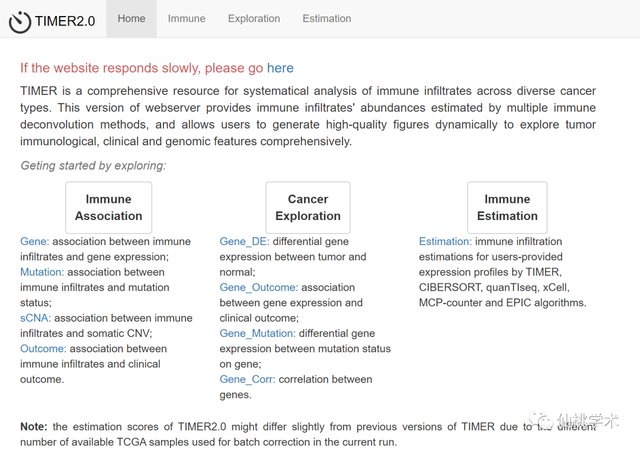Follow the Gene_Mutation link

click(x=259, y=333)
